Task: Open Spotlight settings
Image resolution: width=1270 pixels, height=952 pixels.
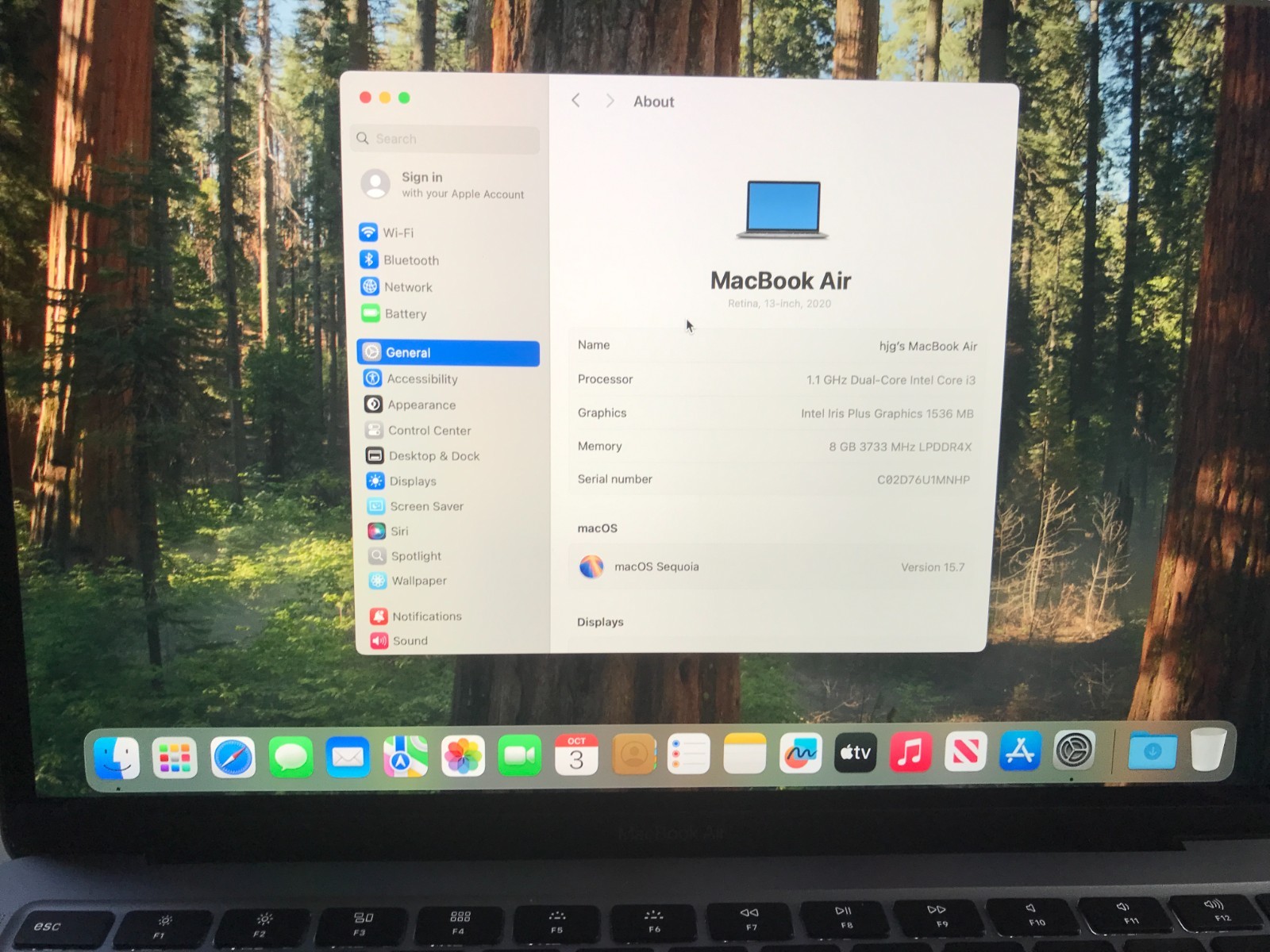Action: click(x=416, y=555)
